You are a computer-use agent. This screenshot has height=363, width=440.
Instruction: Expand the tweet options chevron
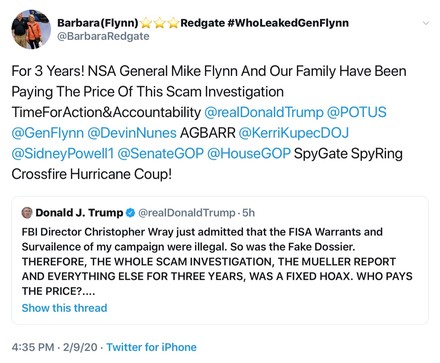click(x=426, y=23)
